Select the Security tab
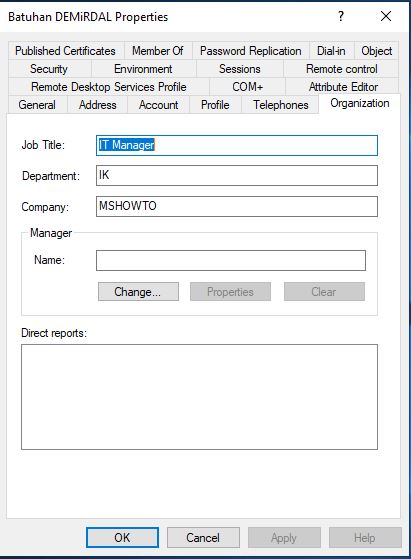The width and height of the screenshot is (411, 559). click(x=49, y=69)
